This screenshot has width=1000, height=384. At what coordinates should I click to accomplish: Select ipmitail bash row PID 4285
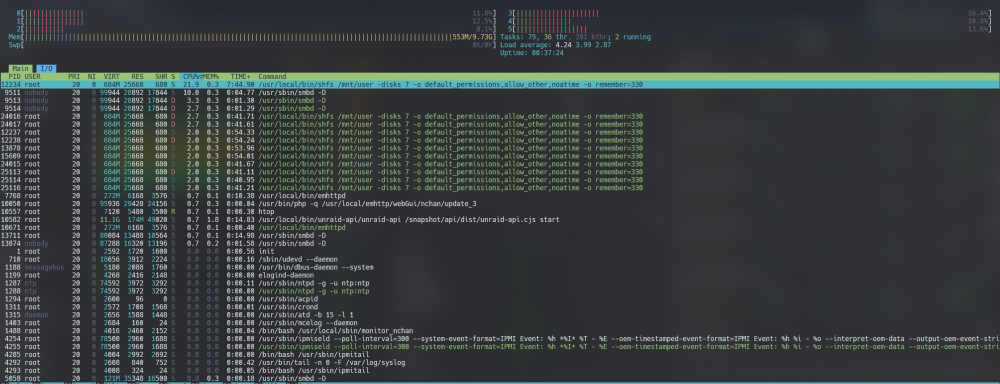point(500,355)
